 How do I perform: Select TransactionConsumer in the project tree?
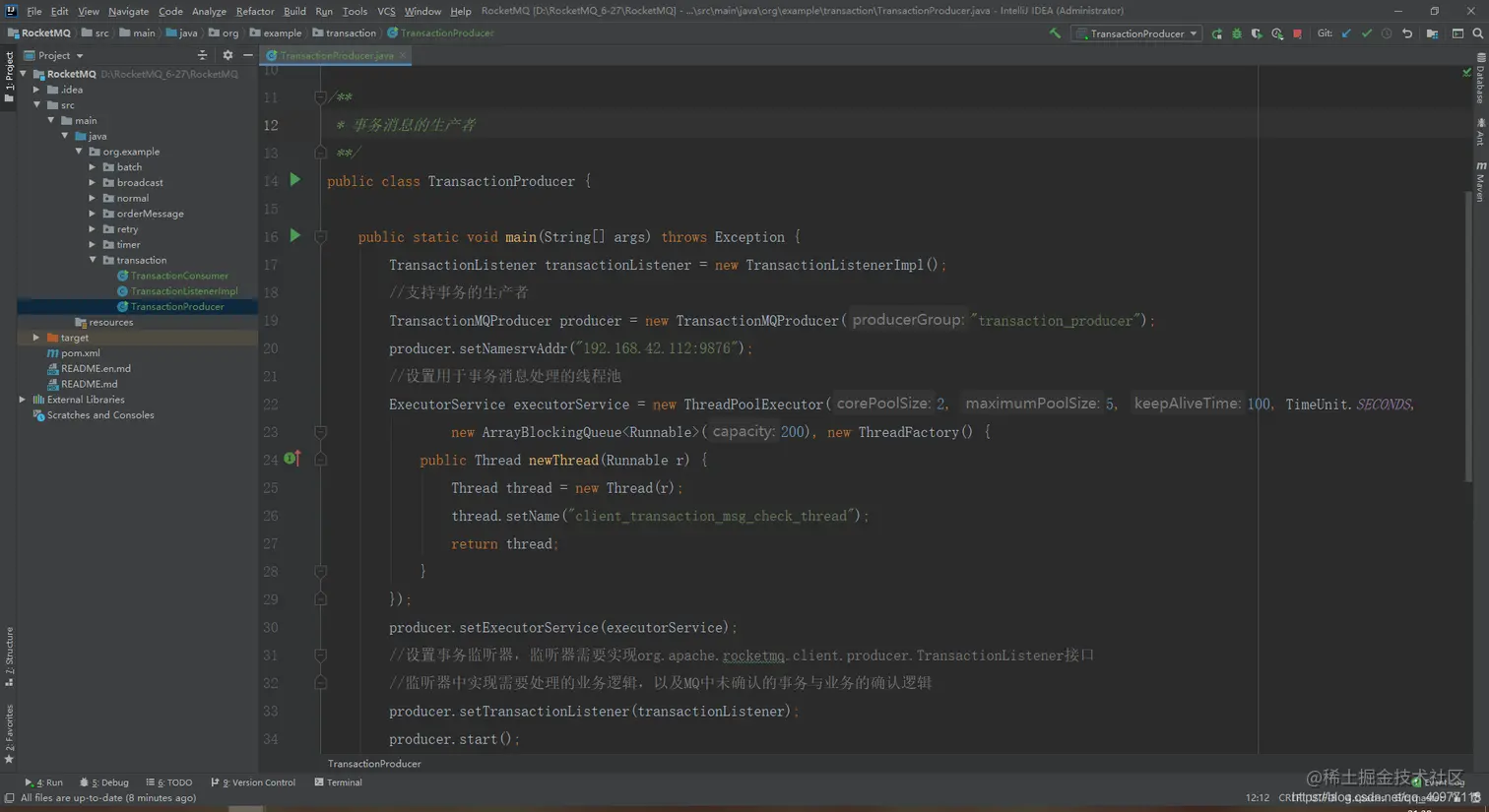[x=179, y=276]
